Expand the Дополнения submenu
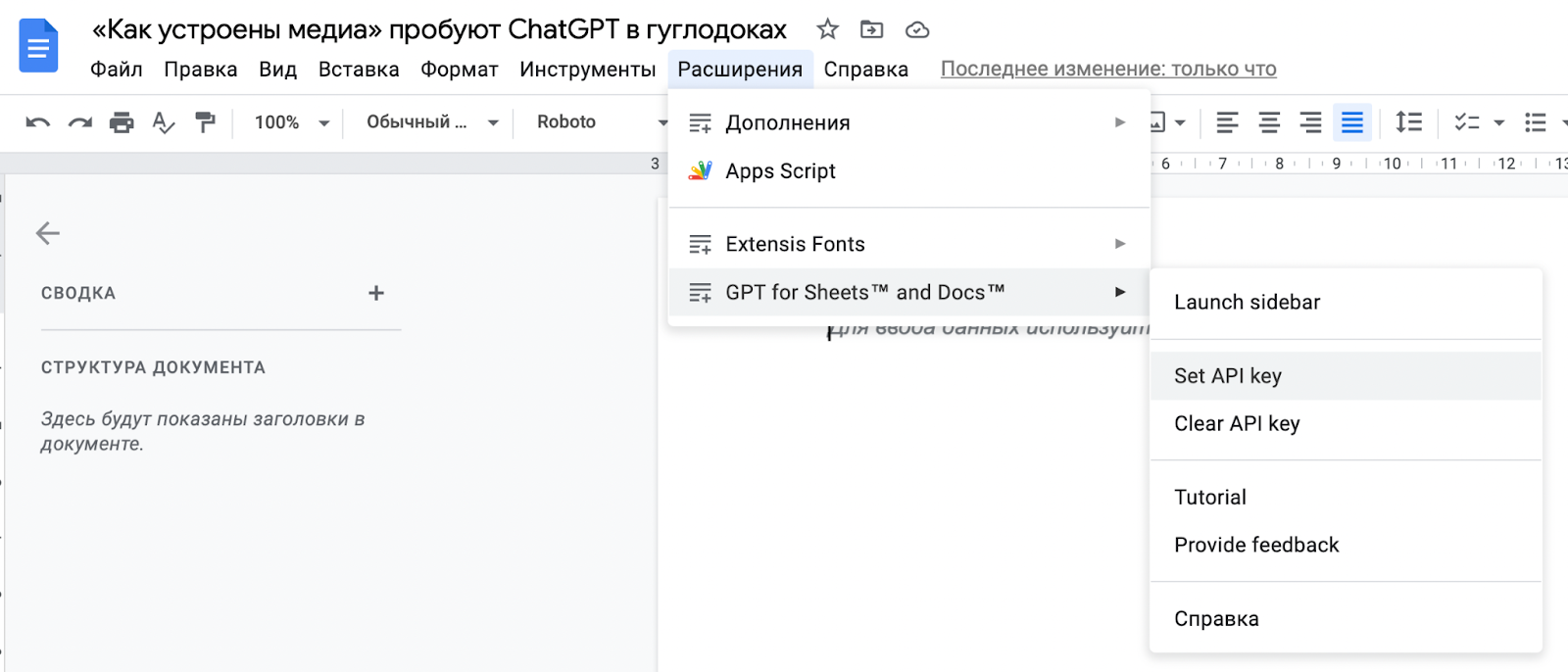Viewport: 1568px width, 672px height. tap(908, 123)
